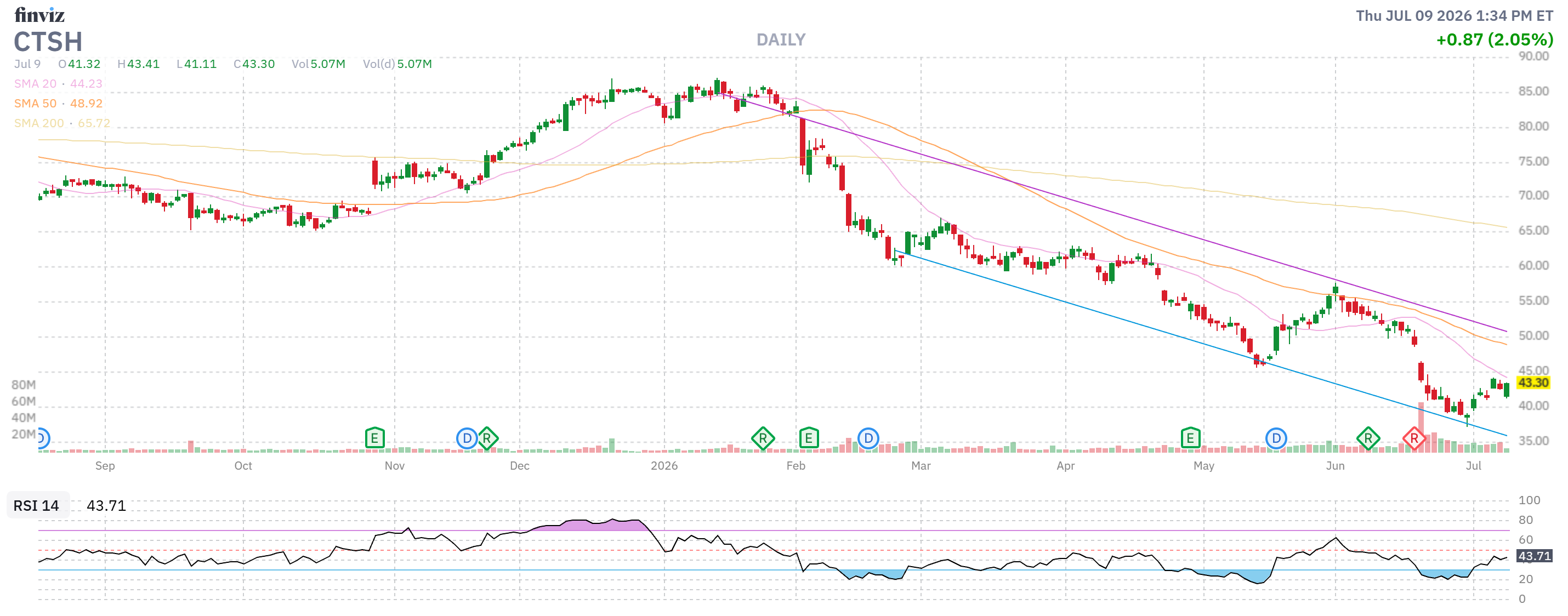The image size is (1568, 616).
Task: Click the finviz logo
Action: 39,15
